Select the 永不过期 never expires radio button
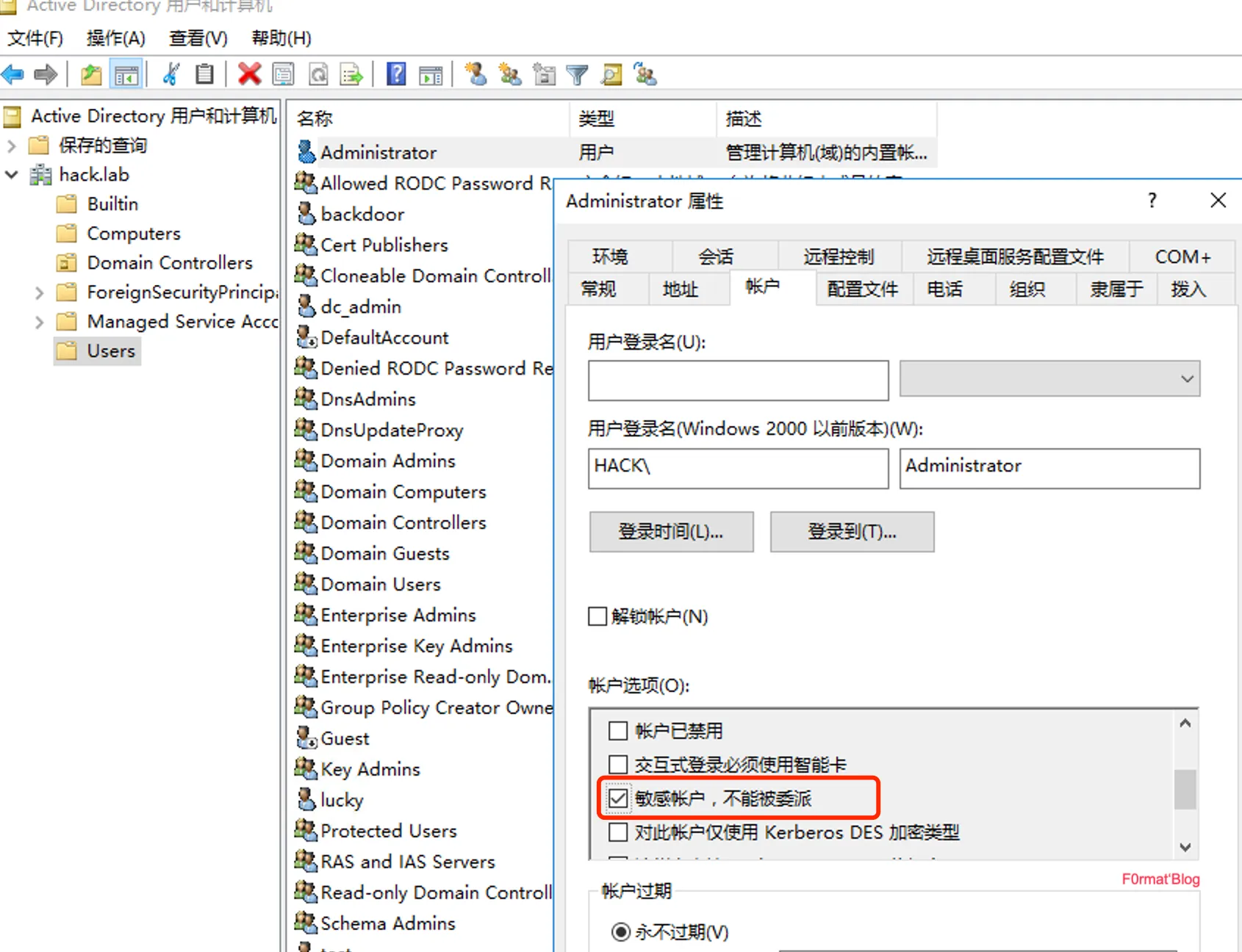 [621, 932]
